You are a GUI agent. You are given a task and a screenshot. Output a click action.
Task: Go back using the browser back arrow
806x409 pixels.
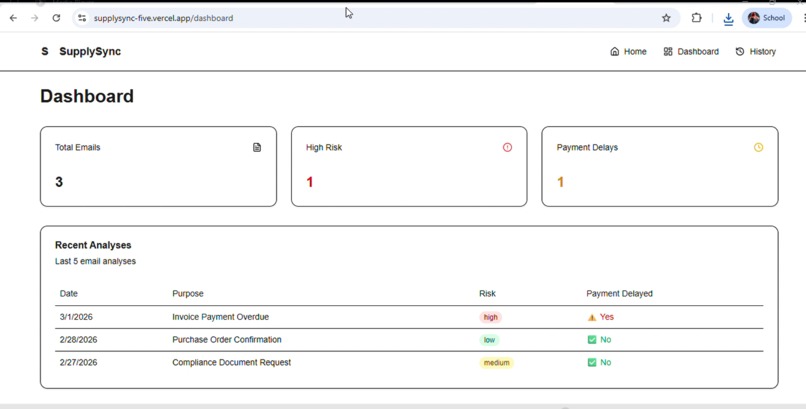coord(13,18)
